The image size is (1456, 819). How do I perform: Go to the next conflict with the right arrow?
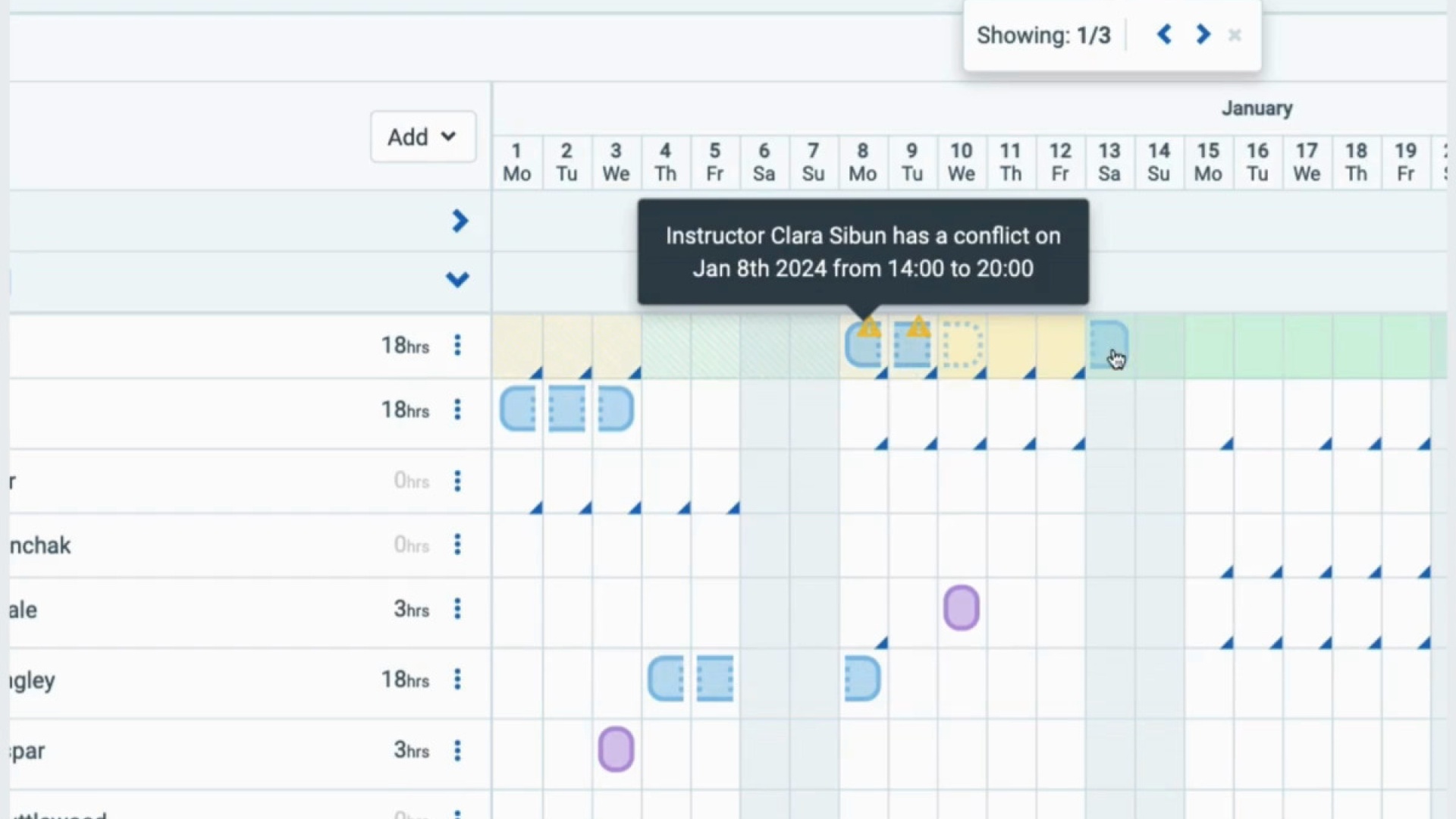pyautogui.click(x=1202, y=34)
